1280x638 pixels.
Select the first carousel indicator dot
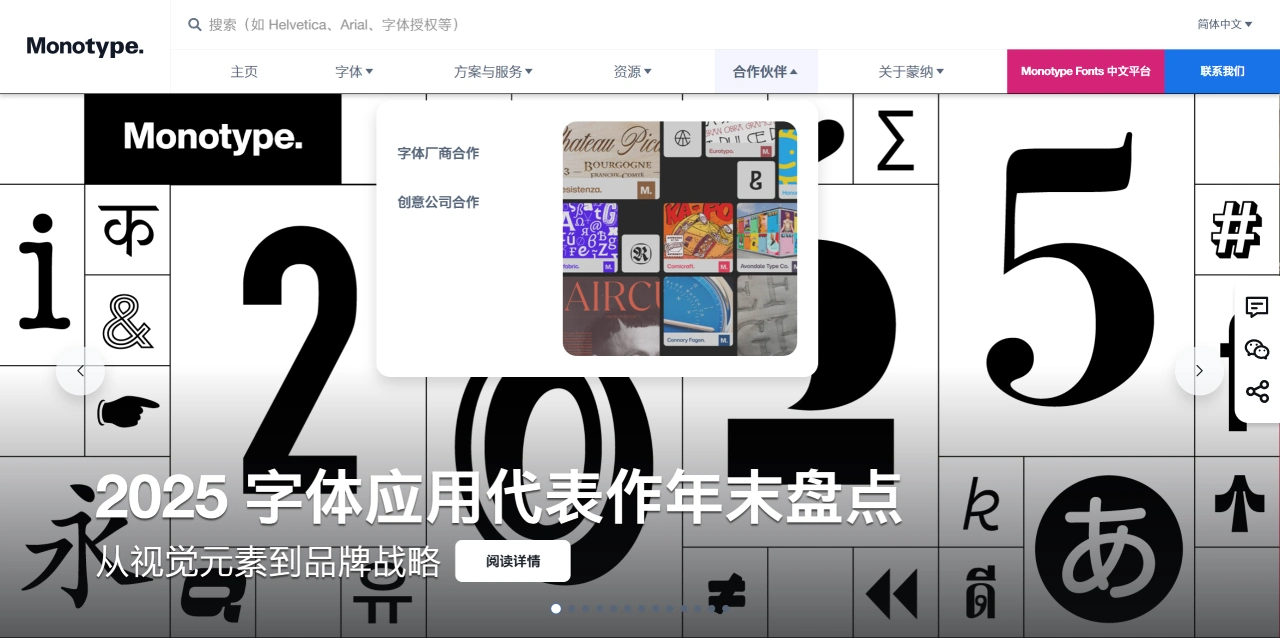point(556,608)
